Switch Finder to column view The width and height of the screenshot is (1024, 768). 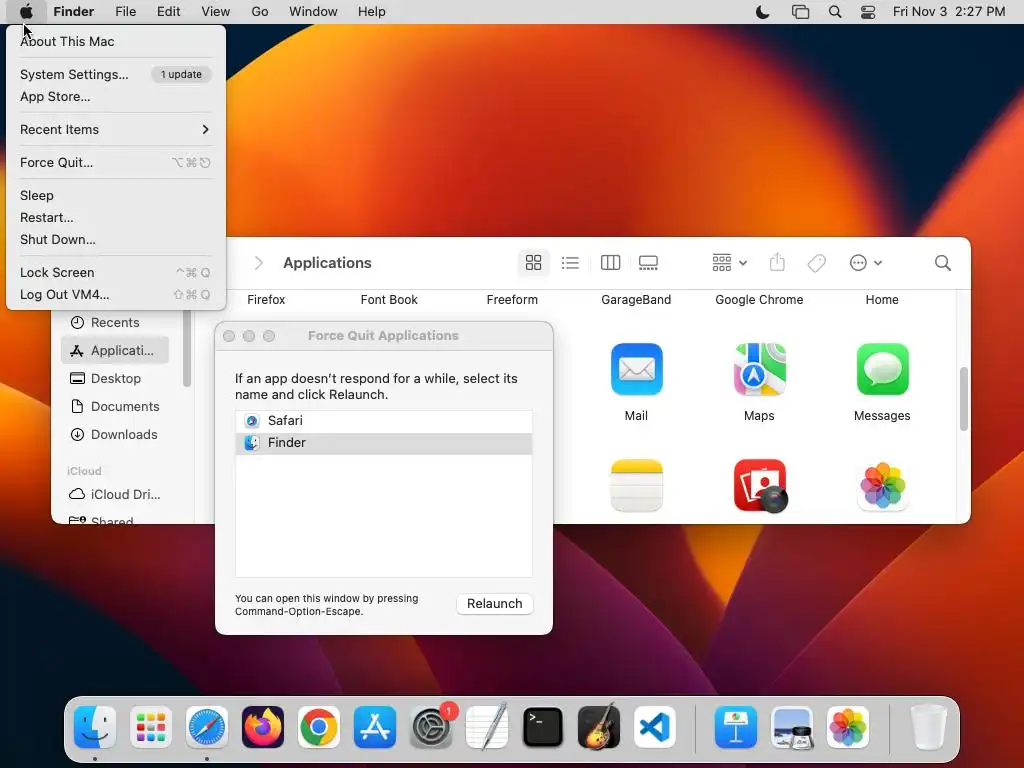point(610,263)
